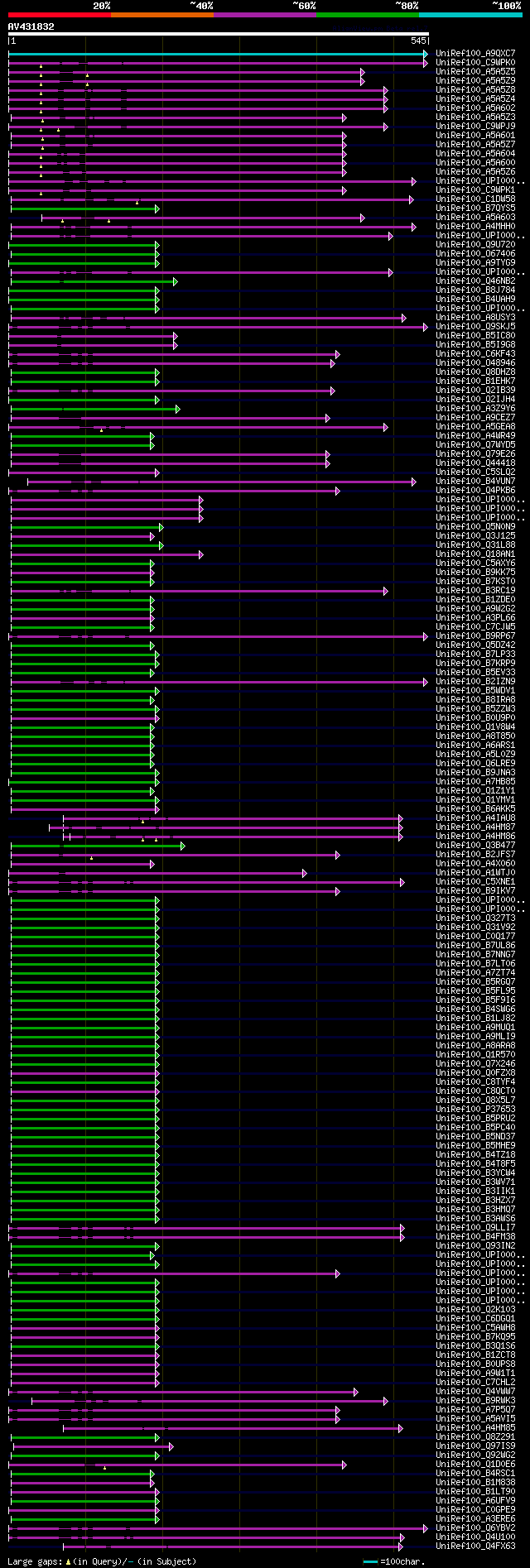Screen dimensions: 530x1568
Task: Click the label UniRef100_A3ERE6
Action: 475,1519
